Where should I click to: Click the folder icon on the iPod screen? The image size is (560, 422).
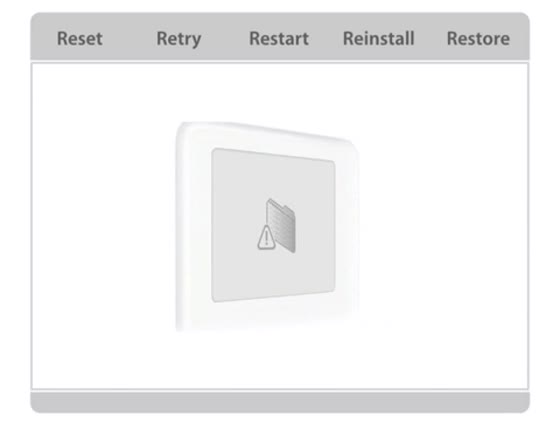tap(281, 225)
